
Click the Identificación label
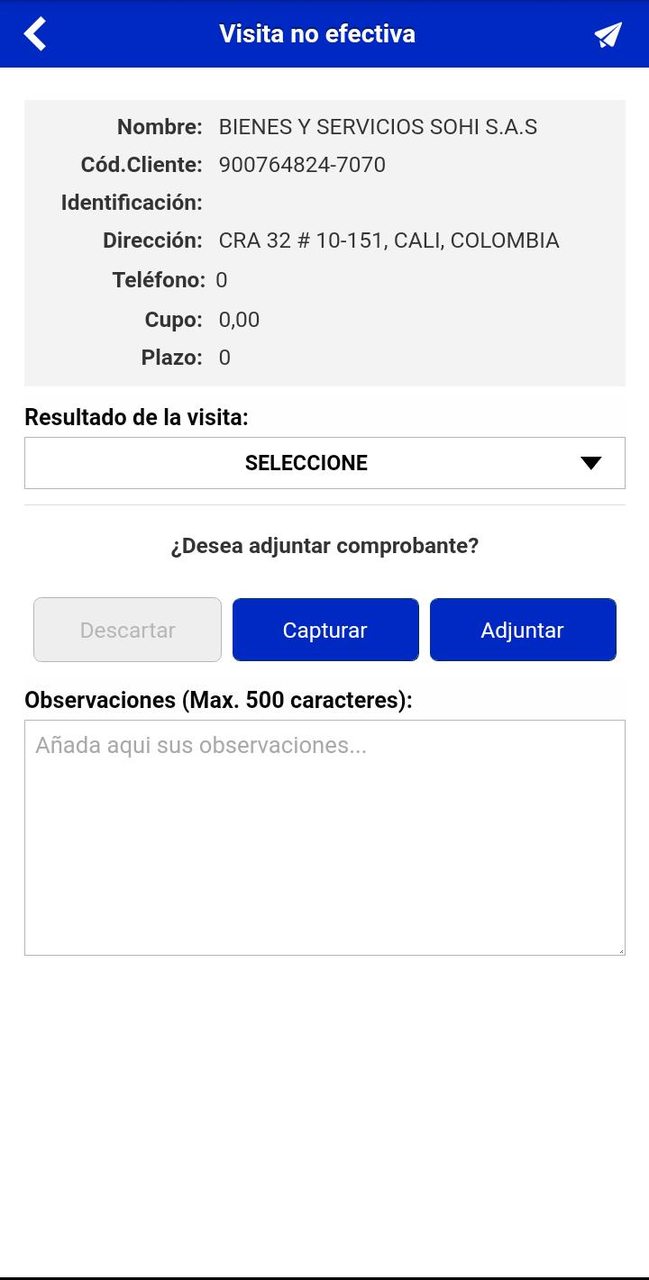[x=132, y=203]
